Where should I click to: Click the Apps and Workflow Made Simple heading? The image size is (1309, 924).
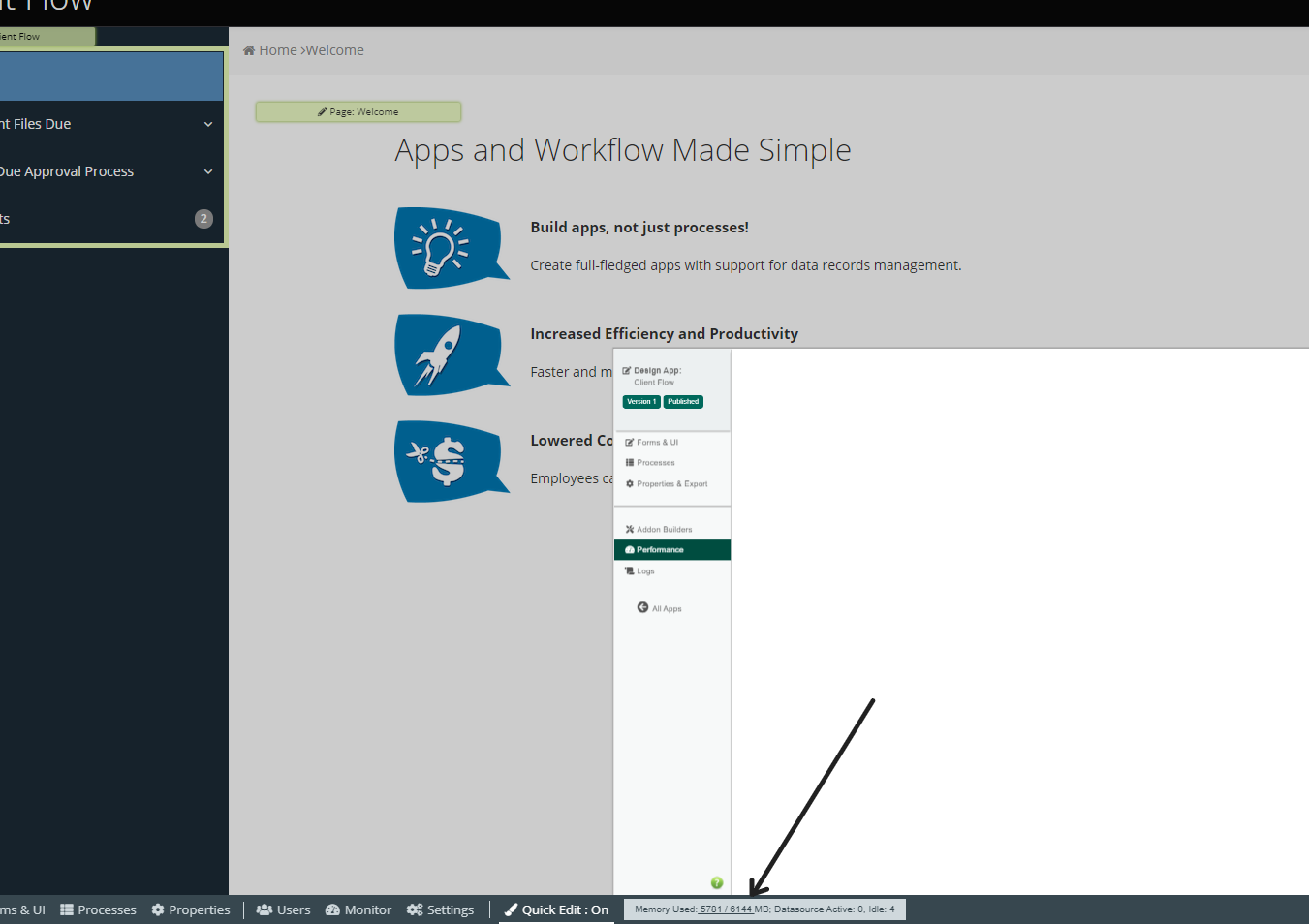623,150
